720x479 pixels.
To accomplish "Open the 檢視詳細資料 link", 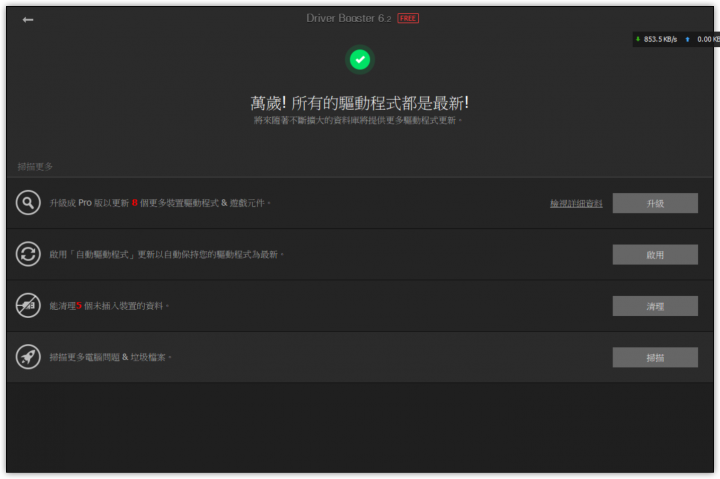I will 576,203.
